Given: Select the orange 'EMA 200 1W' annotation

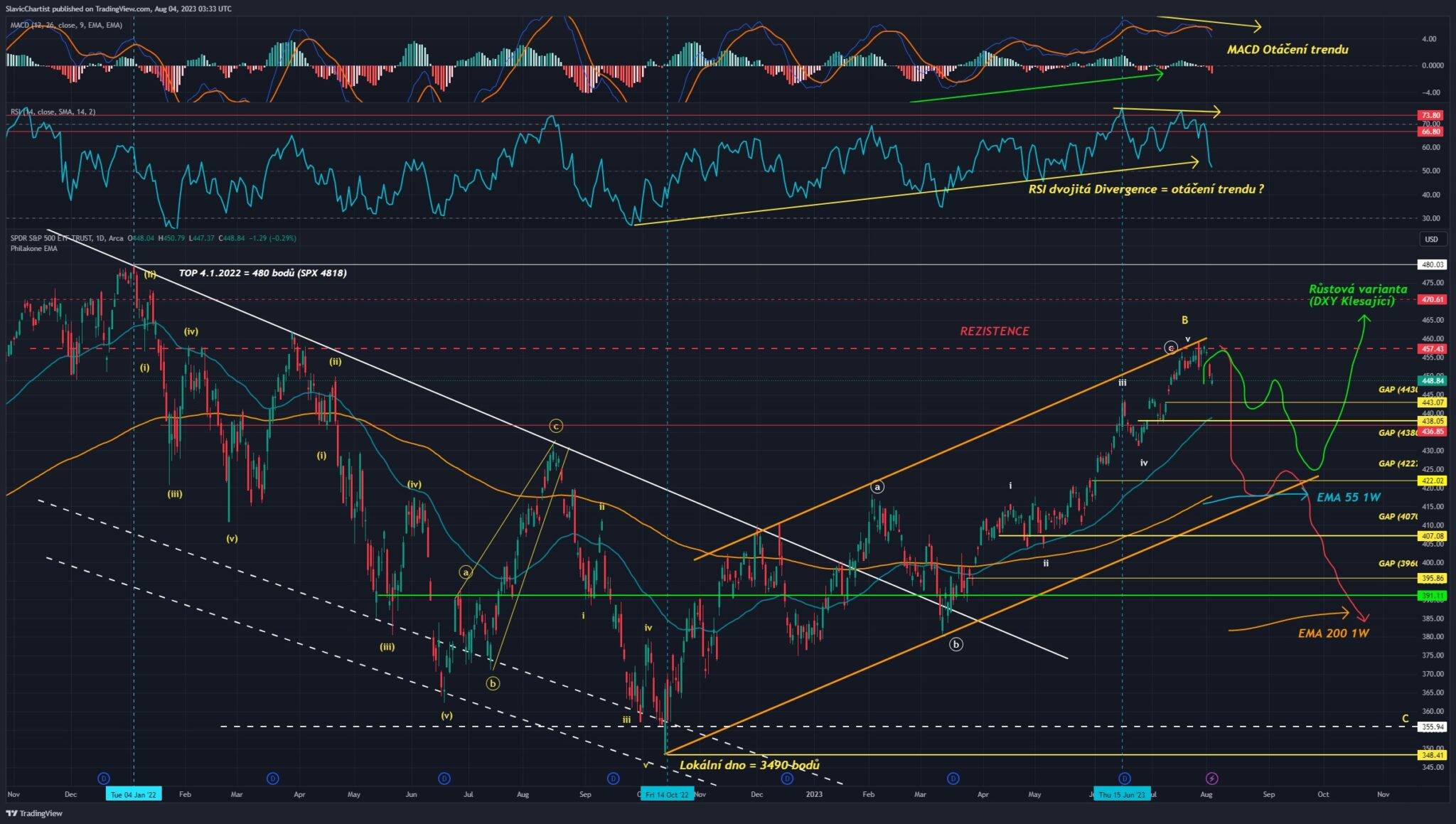Looking at the screenshot, I should tap(1333, 633).
